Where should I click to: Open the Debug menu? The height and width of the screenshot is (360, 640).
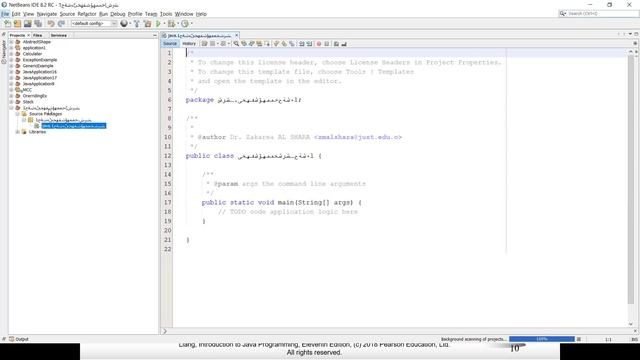coord(118,14)
